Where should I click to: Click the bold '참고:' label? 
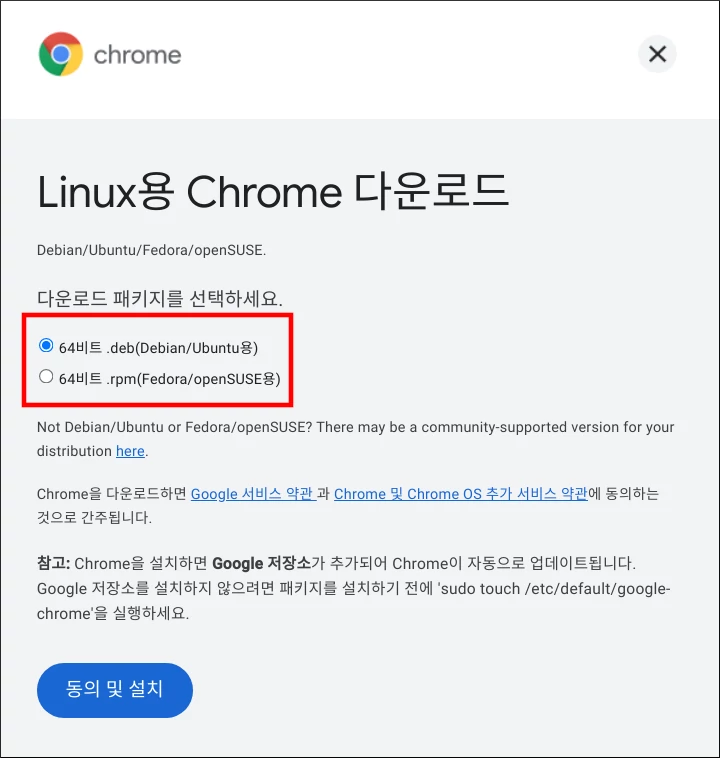pyautogui.click(x=54, y=563)
